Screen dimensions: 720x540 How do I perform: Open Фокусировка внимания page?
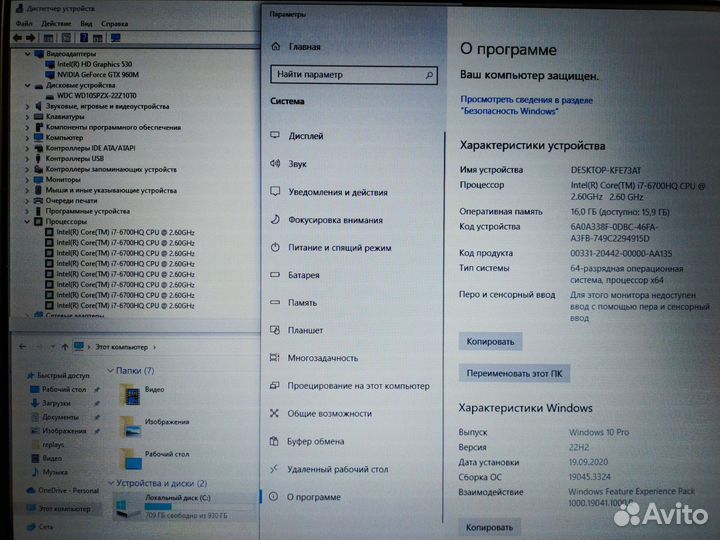pos(335,220)
